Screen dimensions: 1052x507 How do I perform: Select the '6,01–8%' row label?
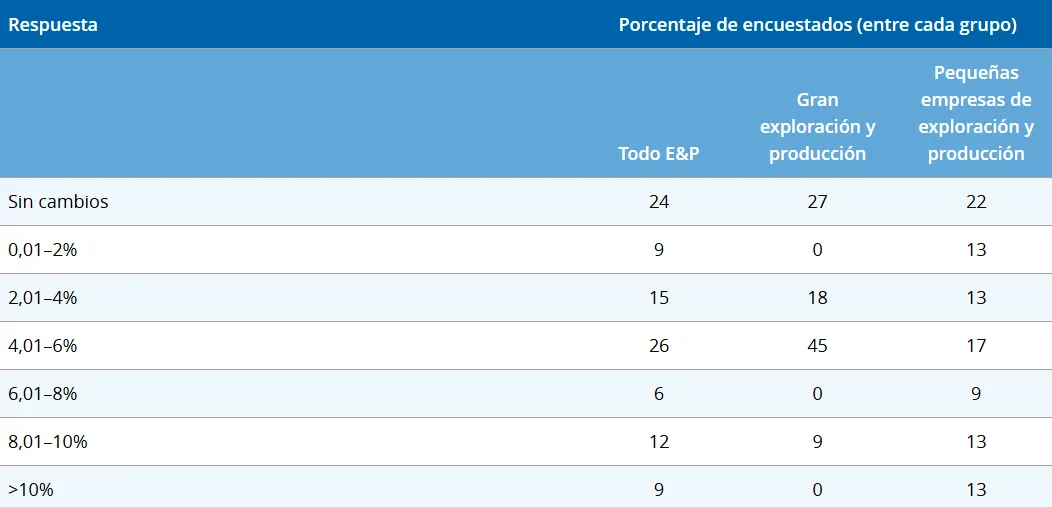(x=43, y=393)
